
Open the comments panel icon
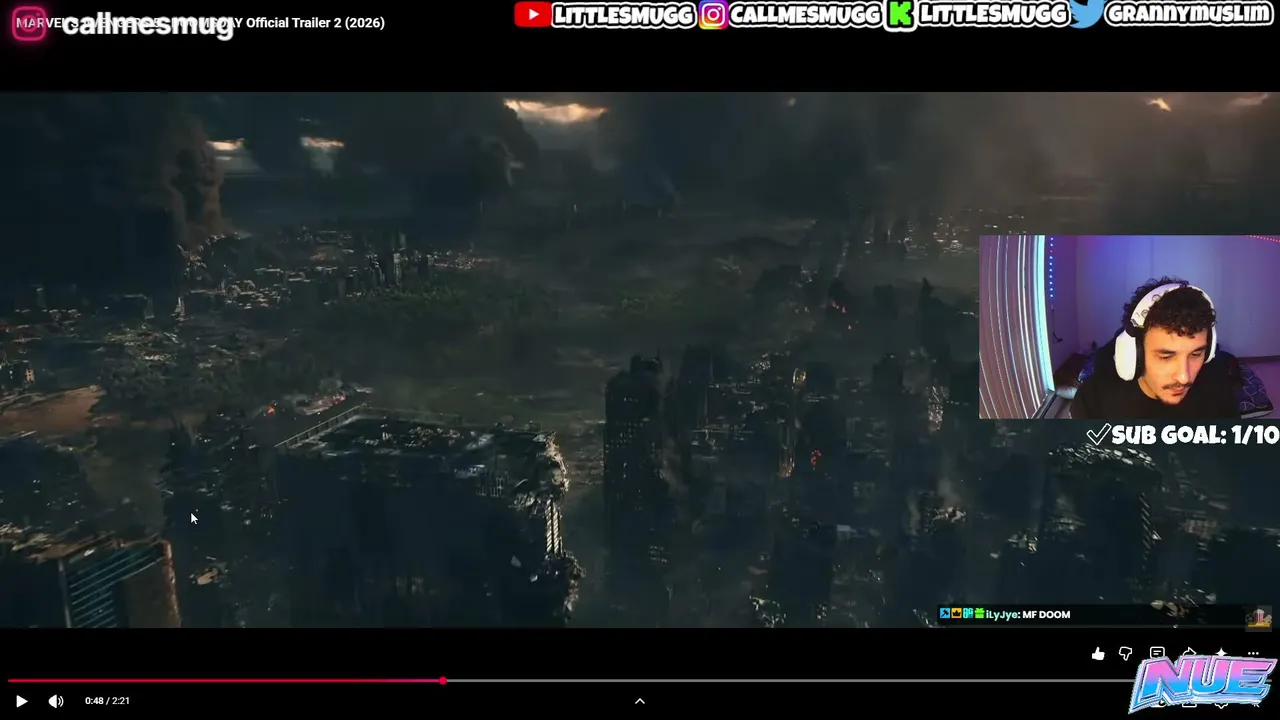1157,654
